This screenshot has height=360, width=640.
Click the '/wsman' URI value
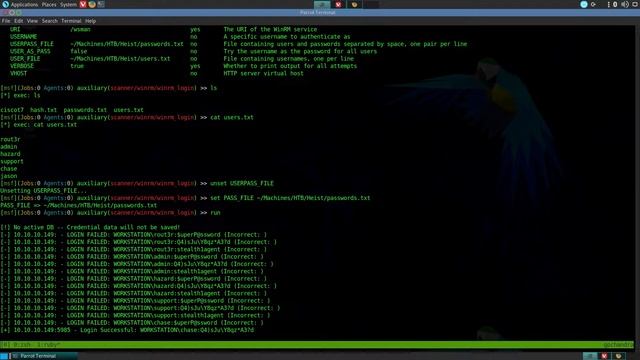80,29
